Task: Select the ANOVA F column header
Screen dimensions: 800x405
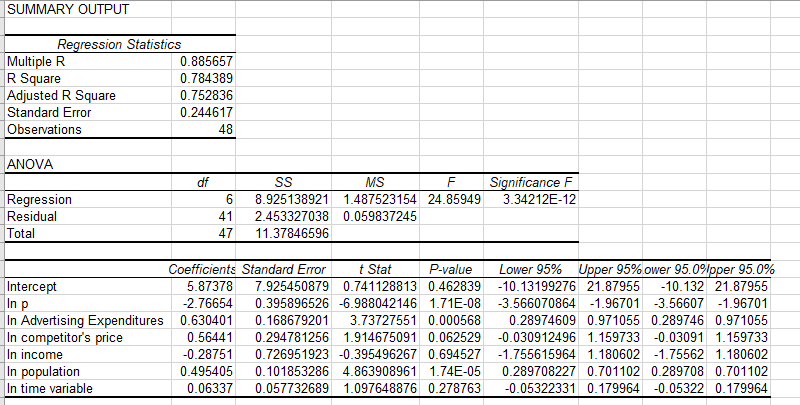Action: (451, 182)
